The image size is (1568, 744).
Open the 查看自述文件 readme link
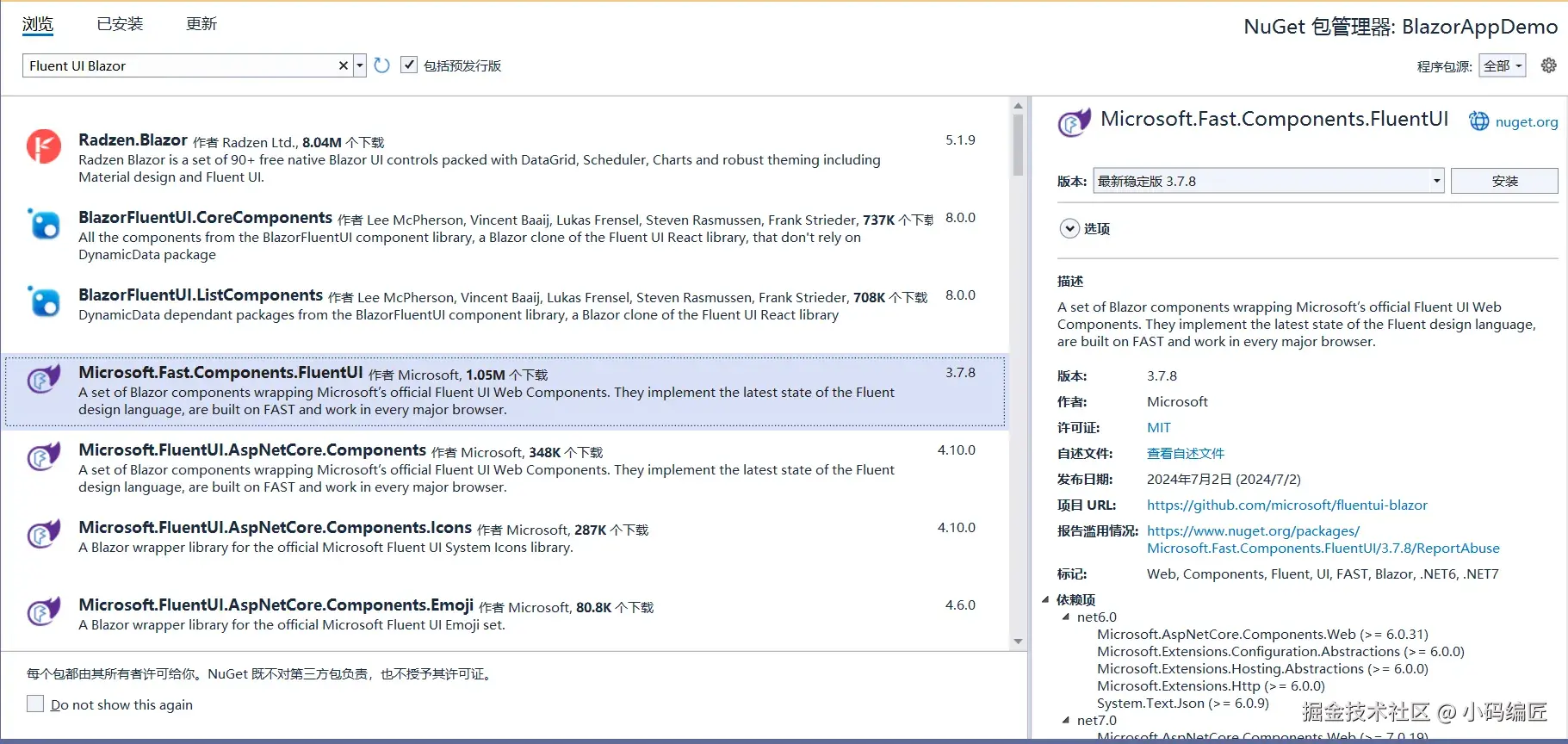1185,454
